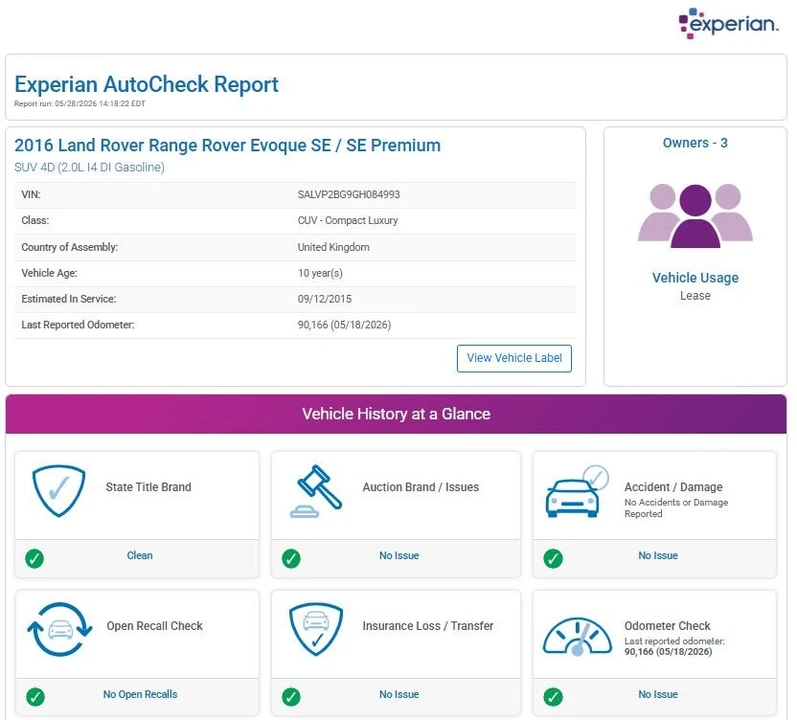Click the Odometer Check label

point(667,625)
